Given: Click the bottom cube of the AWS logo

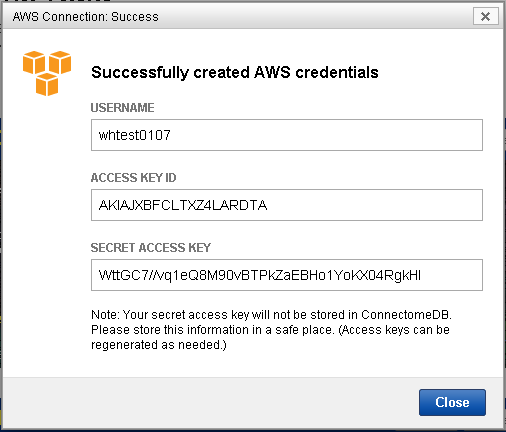Looking at the screenshot, I should click(47, 85).
